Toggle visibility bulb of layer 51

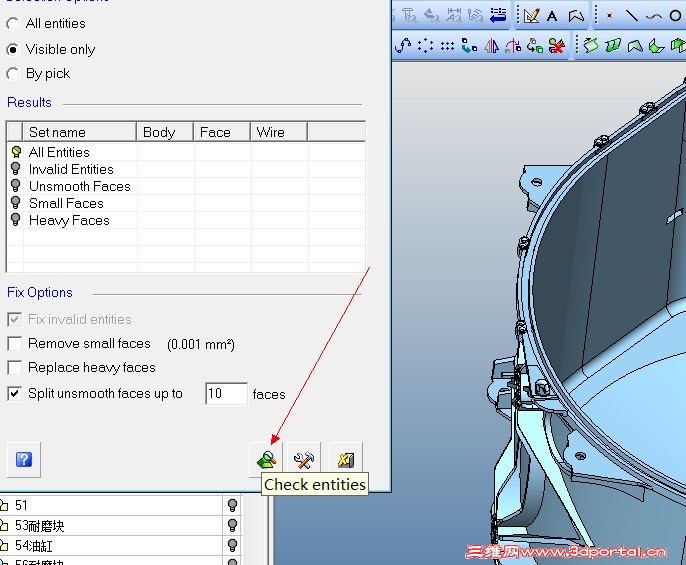[232, 505]
